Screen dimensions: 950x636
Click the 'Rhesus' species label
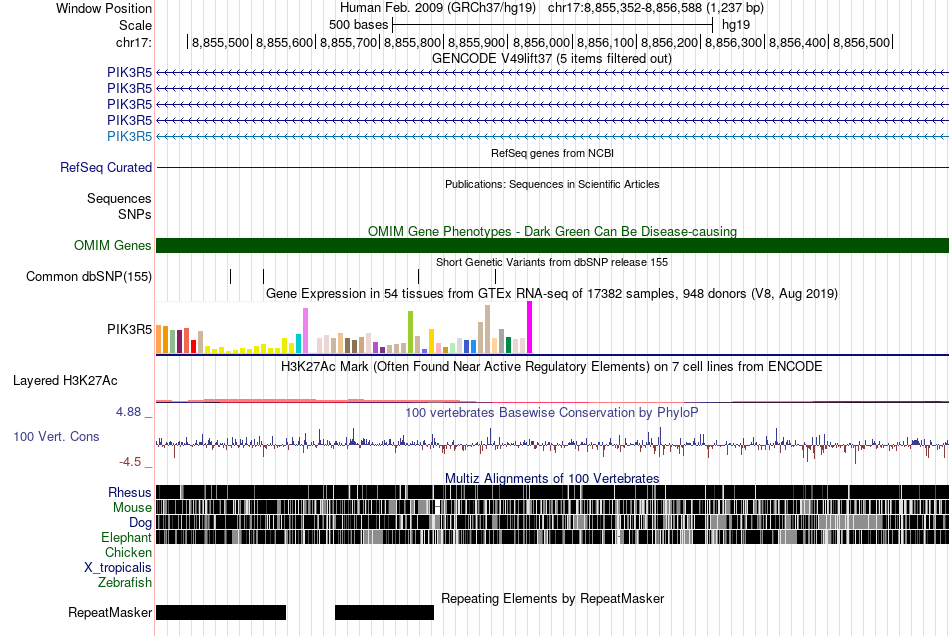tap(130, 492)
